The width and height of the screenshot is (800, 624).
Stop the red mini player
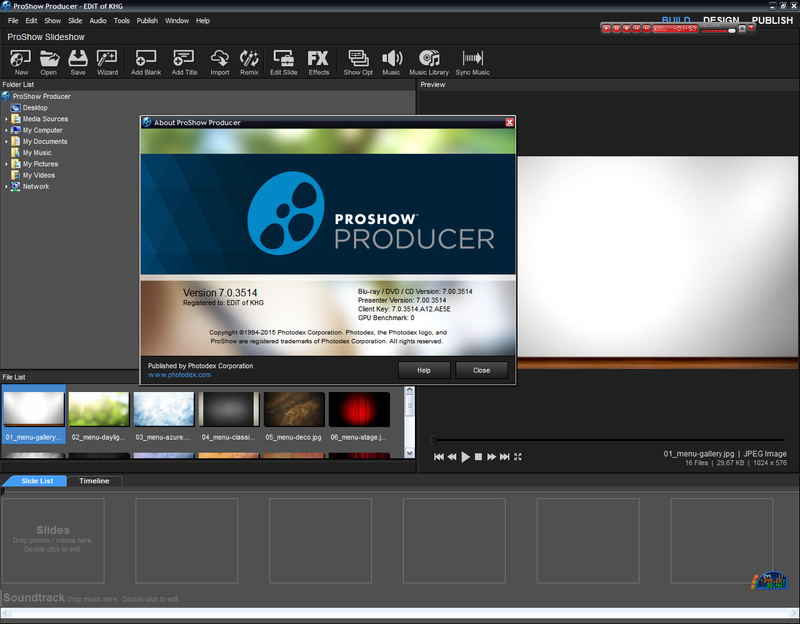[x=627, y=29]
